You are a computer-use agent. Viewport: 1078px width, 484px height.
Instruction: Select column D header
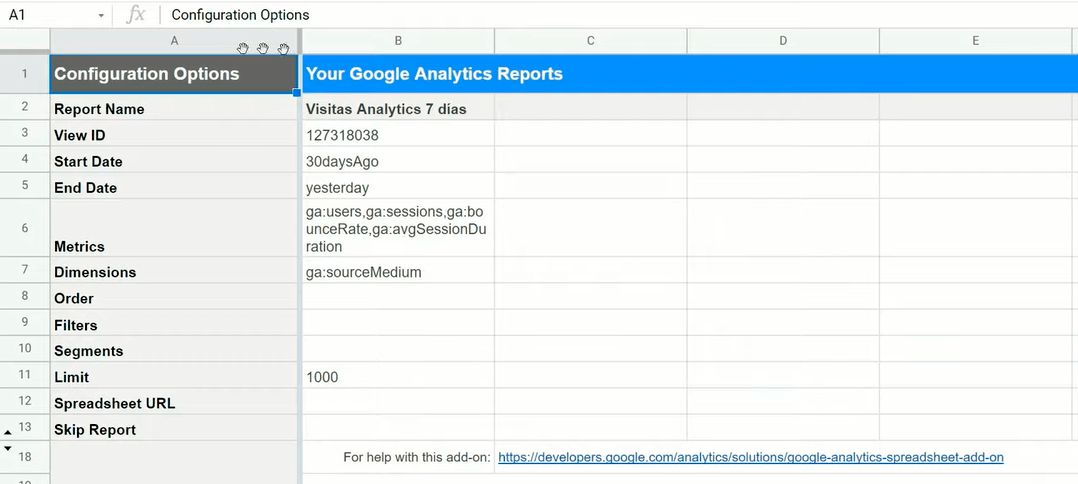783,41
